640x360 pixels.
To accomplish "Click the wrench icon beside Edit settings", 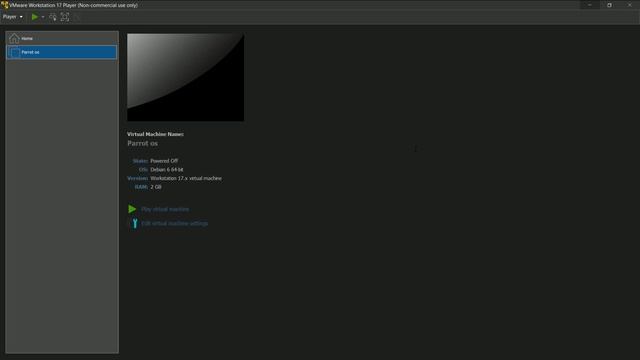I will (x=134, y=223).
